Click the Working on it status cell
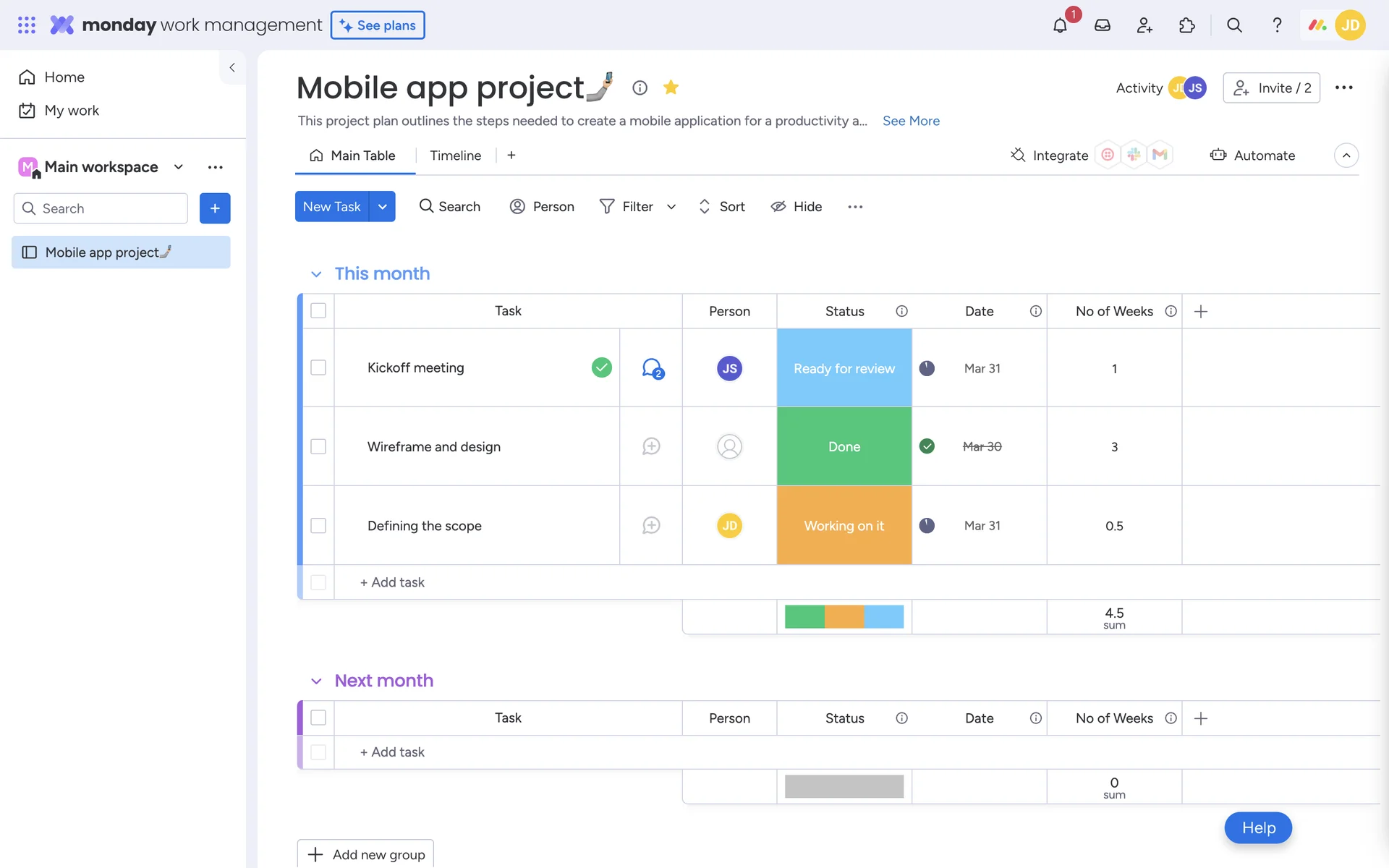Viewport: 1389px width, 868px height. click(x=844, y=526)
